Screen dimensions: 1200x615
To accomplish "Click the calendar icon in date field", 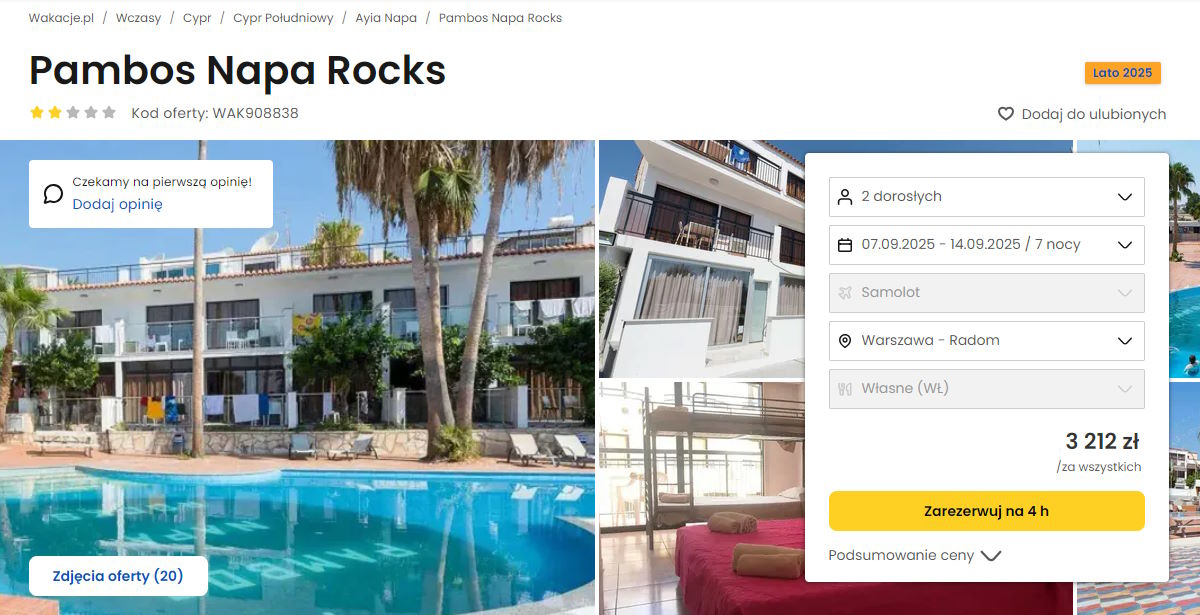I will [845, 245].
